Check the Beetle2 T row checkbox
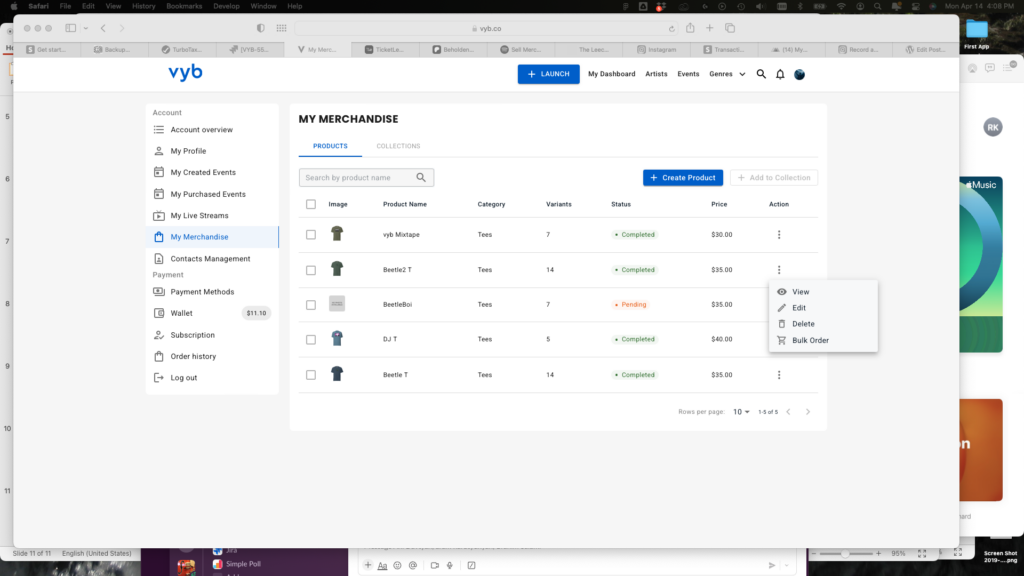Image resolution: width=1024 pixels, height=576 pixels. [311, 270]
